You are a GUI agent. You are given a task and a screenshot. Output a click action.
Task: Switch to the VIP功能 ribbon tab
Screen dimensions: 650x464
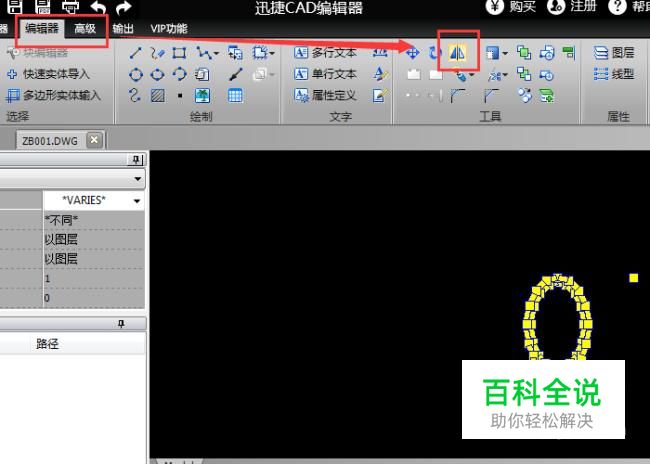(x=169, y=29)
